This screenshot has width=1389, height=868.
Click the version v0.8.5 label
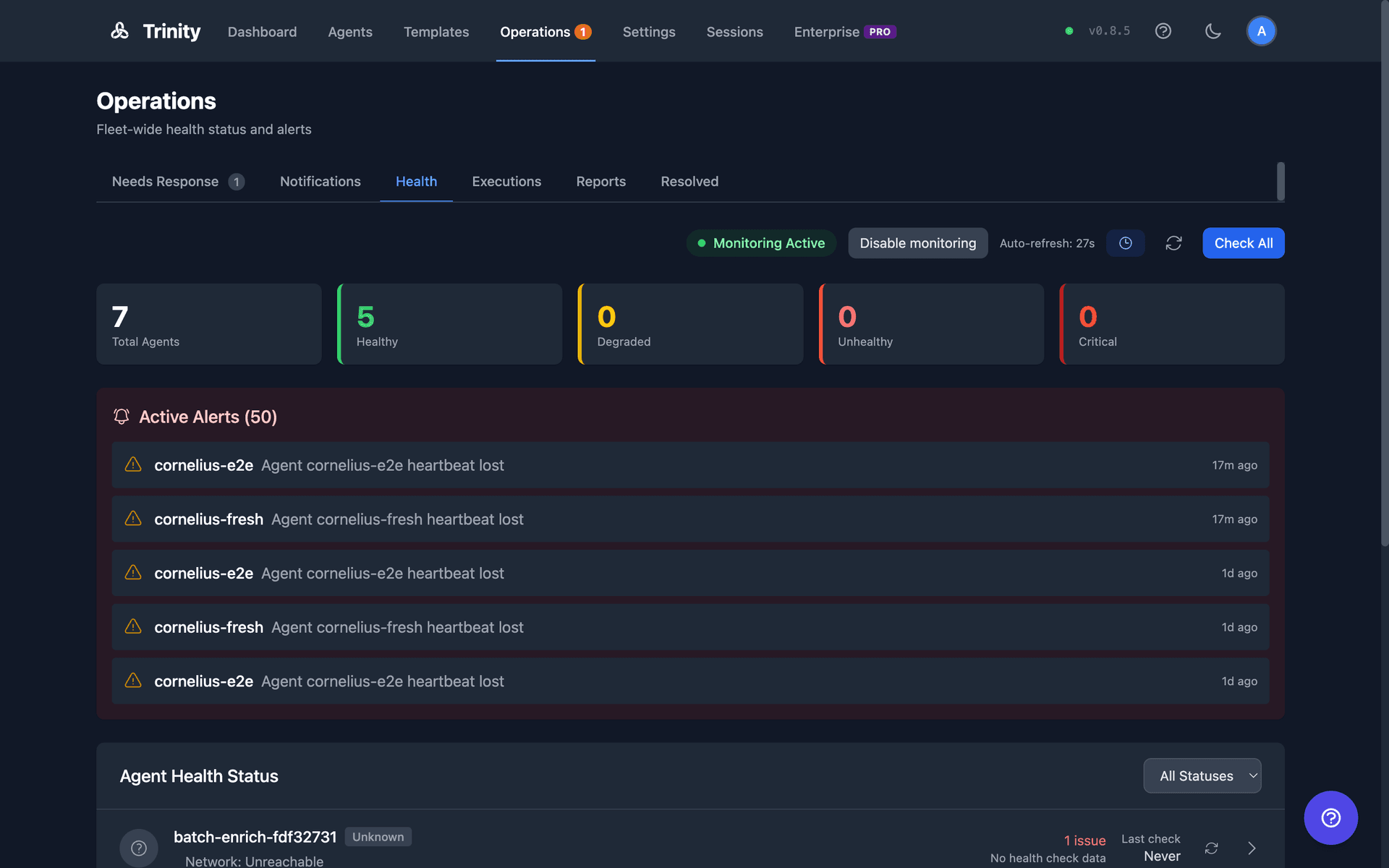[x=1109, y=31]
